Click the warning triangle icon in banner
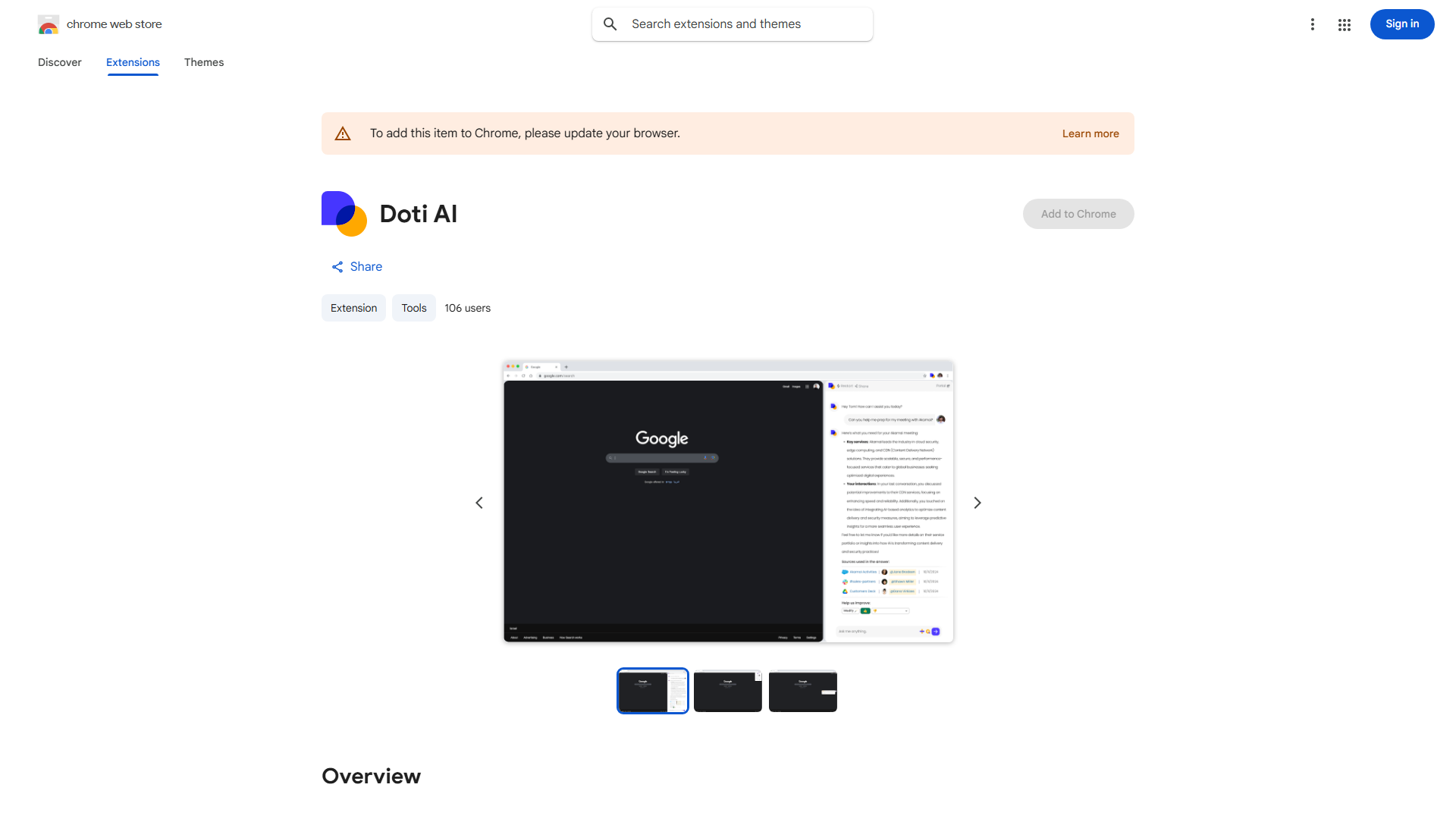The image size is (1456, 819). point(343,133)
